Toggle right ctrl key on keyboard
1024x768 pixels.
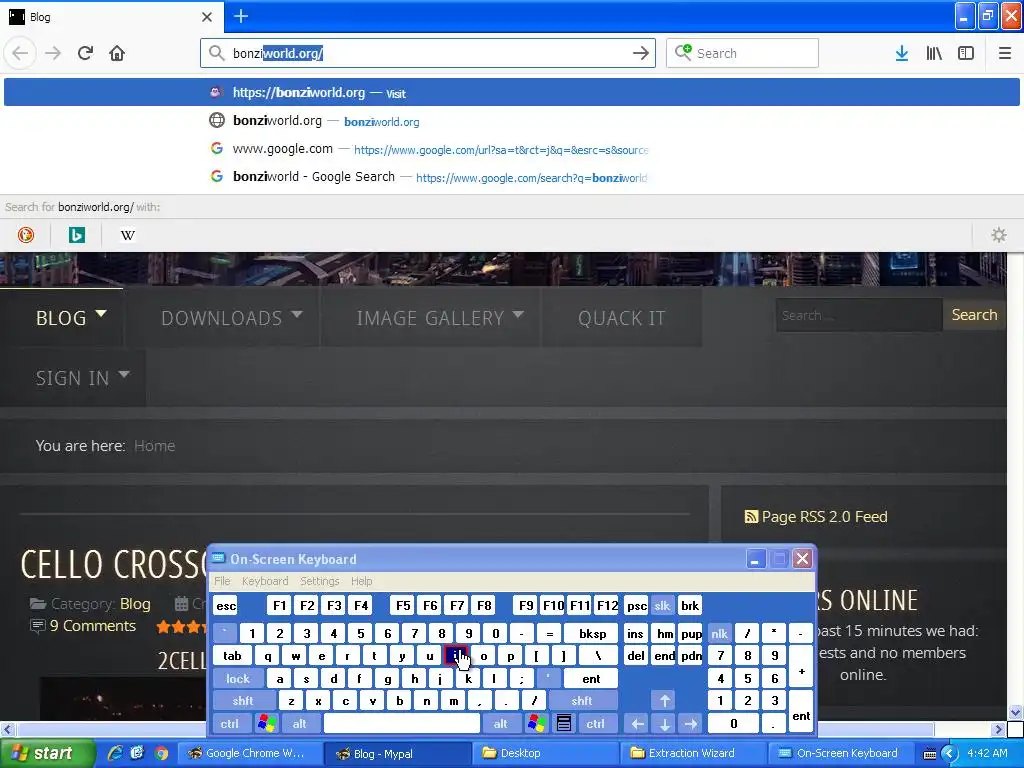[x=596, y=724]
